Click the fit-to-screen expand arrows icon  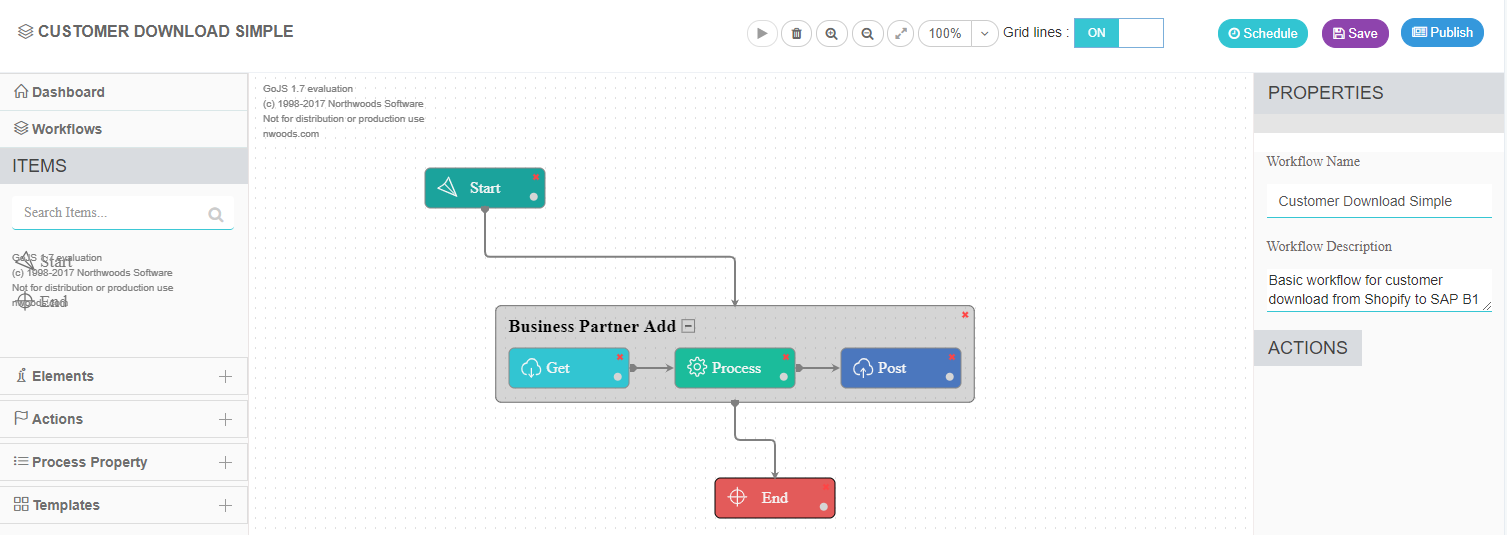tap(901, 33)
